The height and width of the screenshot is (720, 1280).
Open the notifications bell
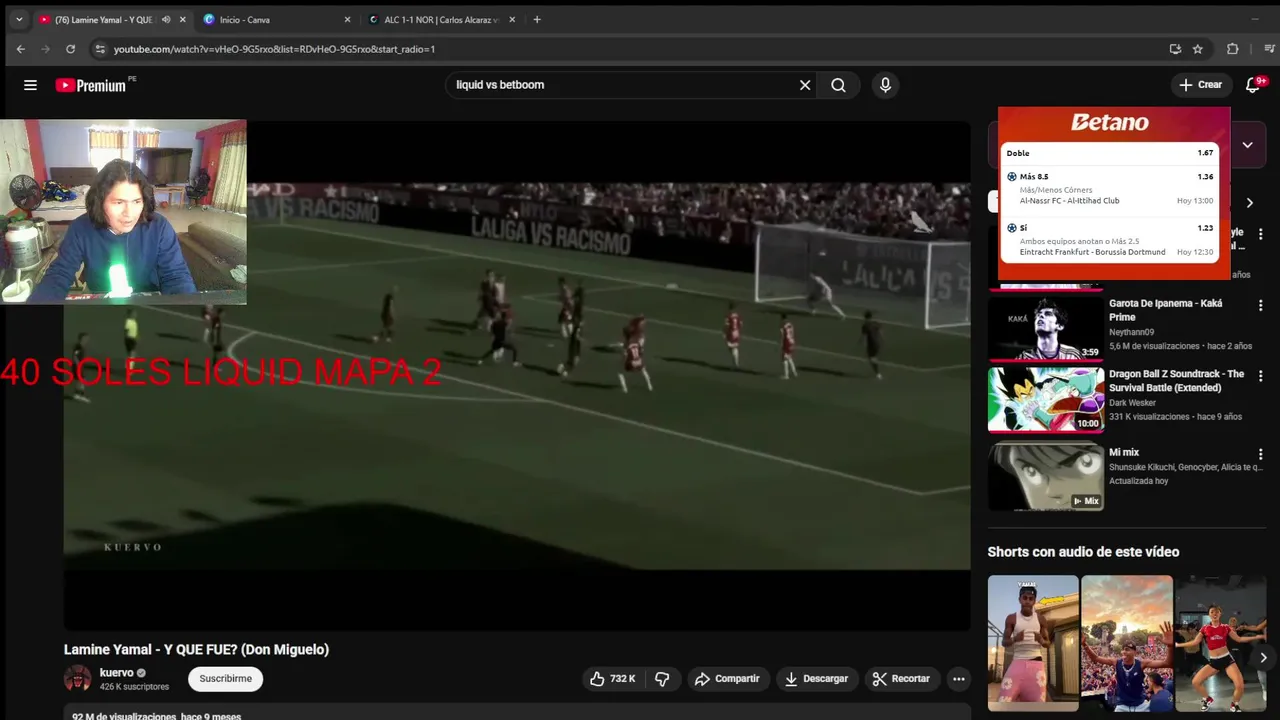1253,85
